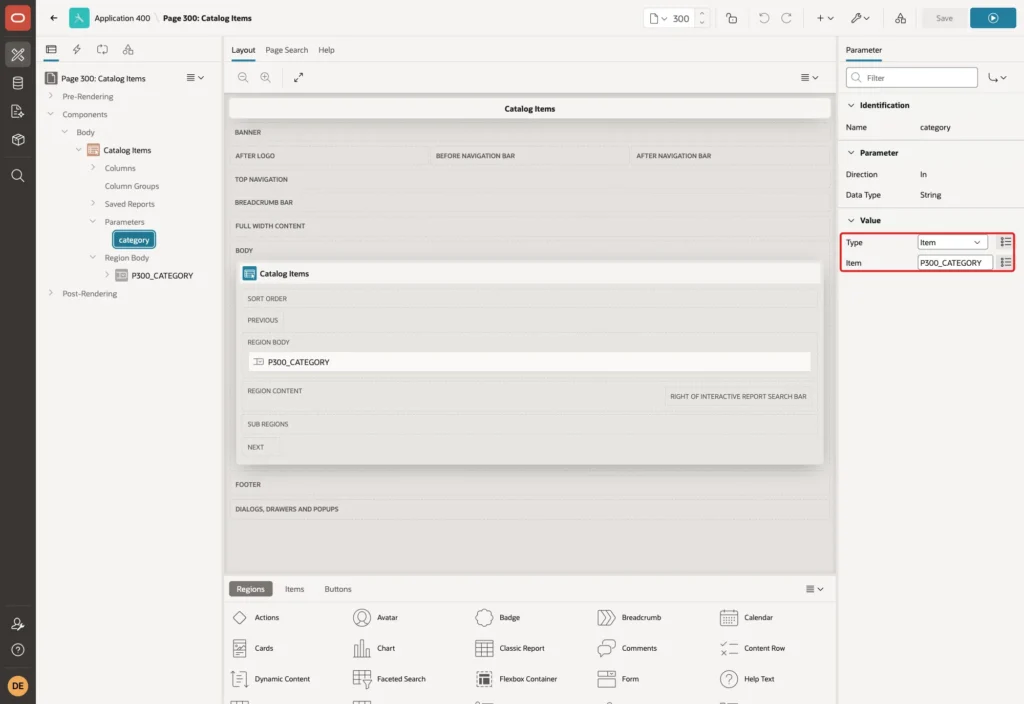Open the sidebar search magnifier
This screenshot has width=1024, height=704.
[x=18, y=176]
